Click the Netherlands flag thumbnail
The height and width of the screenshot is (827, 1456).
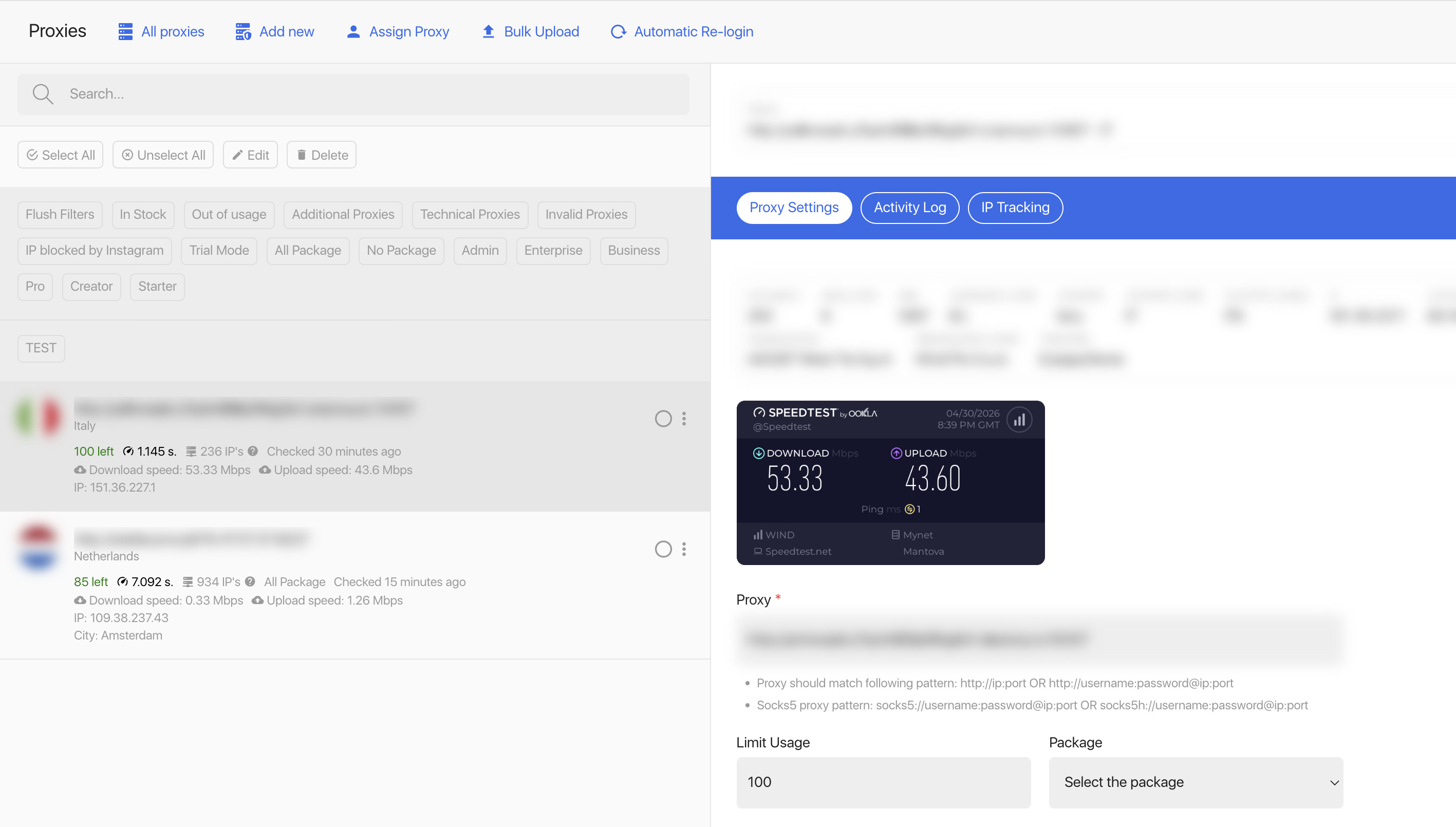click(x=38, y=547)
